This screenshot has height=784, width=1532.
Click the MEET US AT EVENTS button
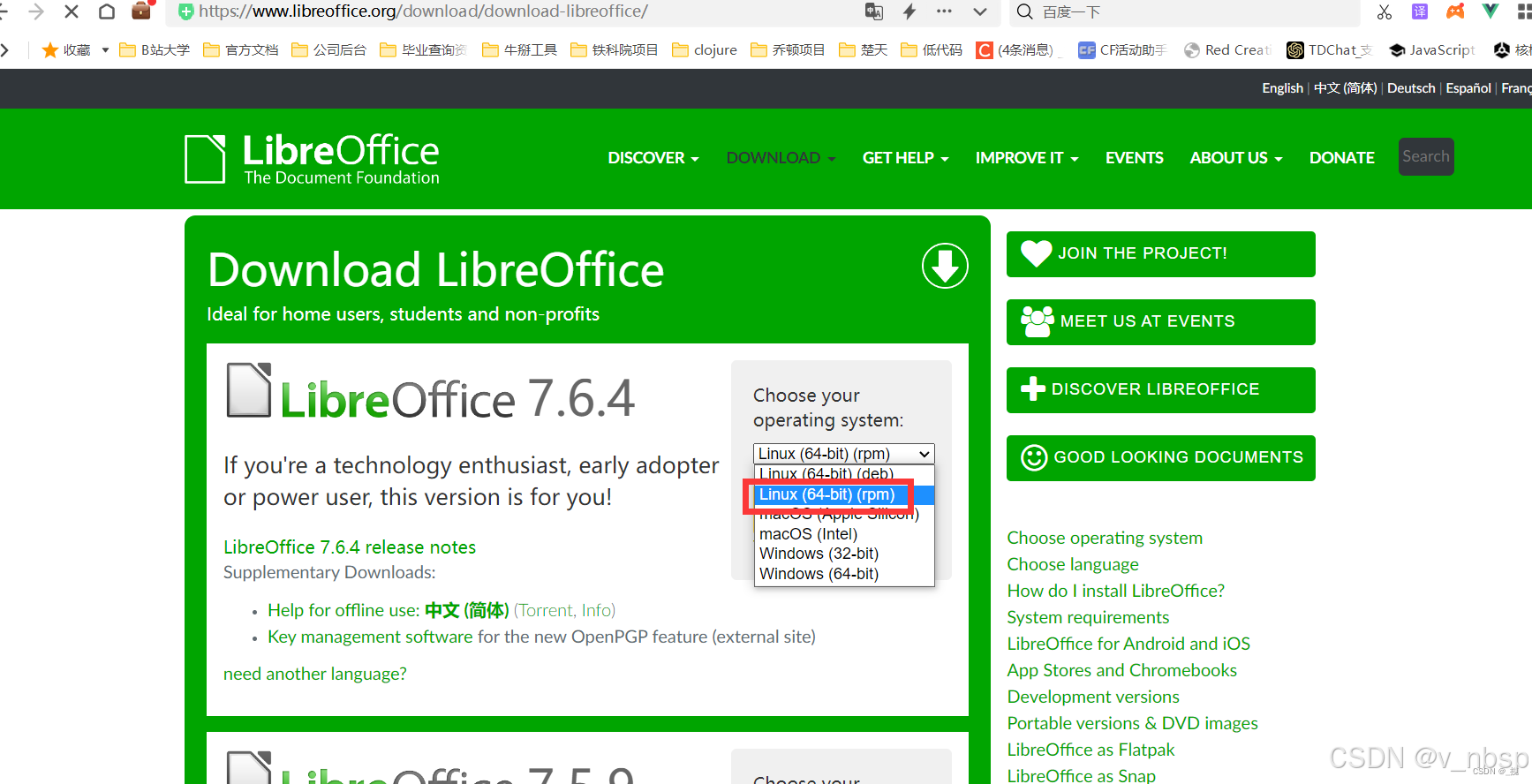pyautogui.click(x=1160, y=321)
